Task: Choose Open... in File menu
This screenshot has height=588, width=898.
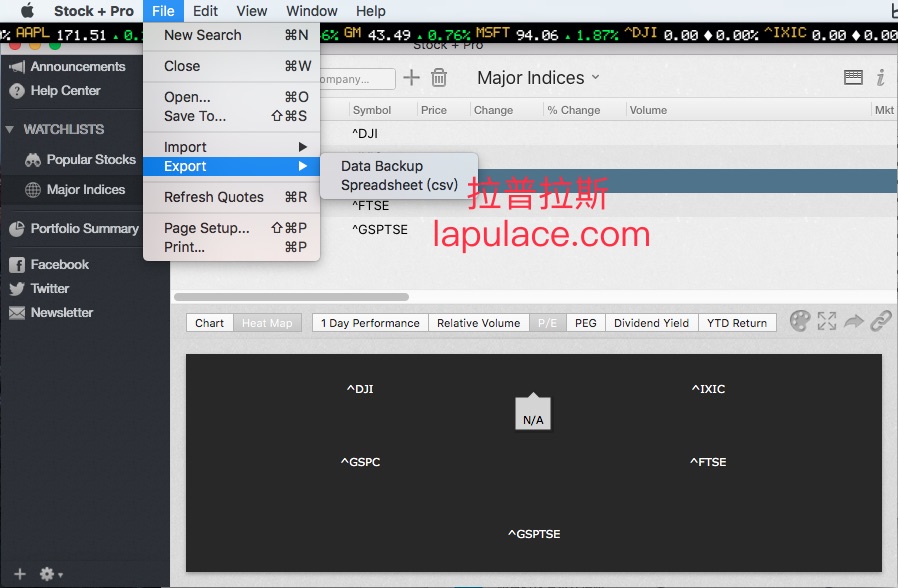Action: 231,97
